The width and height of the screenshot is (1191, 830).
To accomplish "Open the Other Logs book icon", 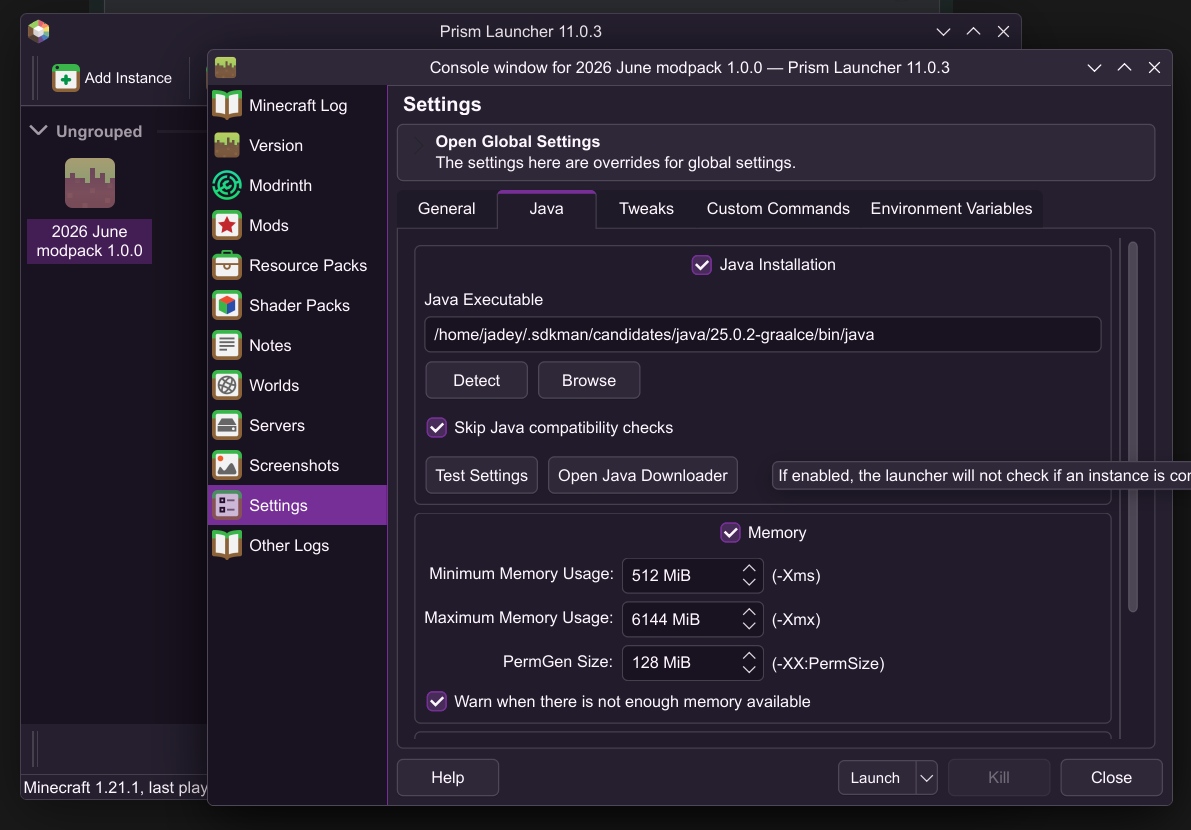I will click(226, 545).
